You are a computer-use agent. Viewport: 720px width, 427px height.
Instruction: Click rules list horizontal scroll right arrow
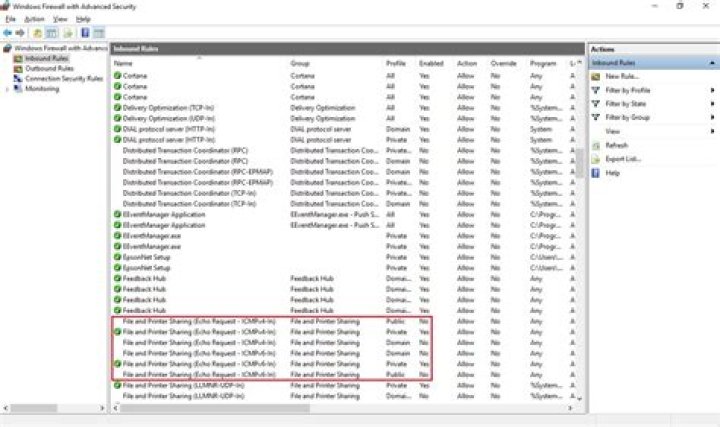click(570, 408)
